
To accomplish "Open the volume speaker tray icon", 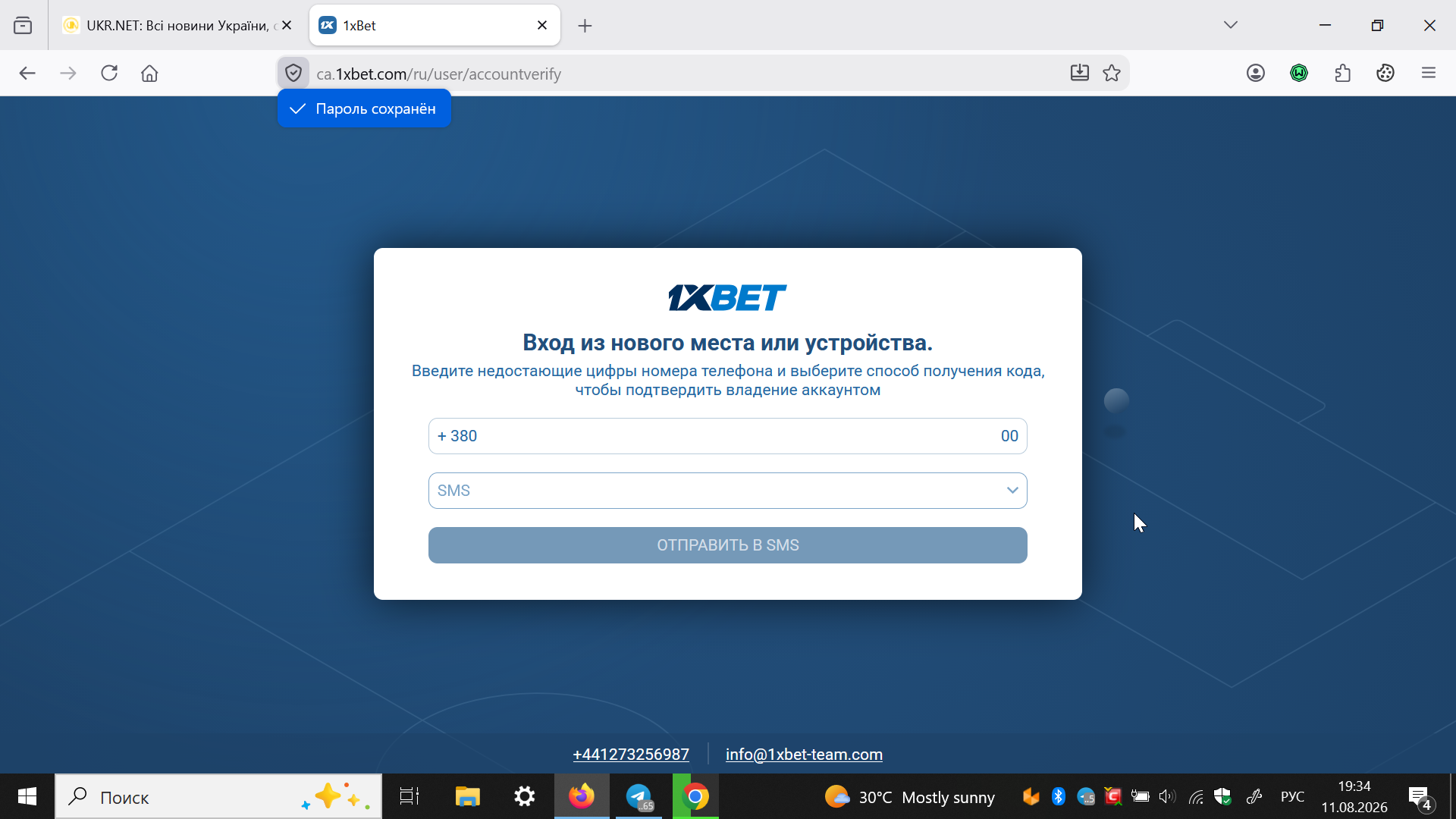I will pos(1167,796).
